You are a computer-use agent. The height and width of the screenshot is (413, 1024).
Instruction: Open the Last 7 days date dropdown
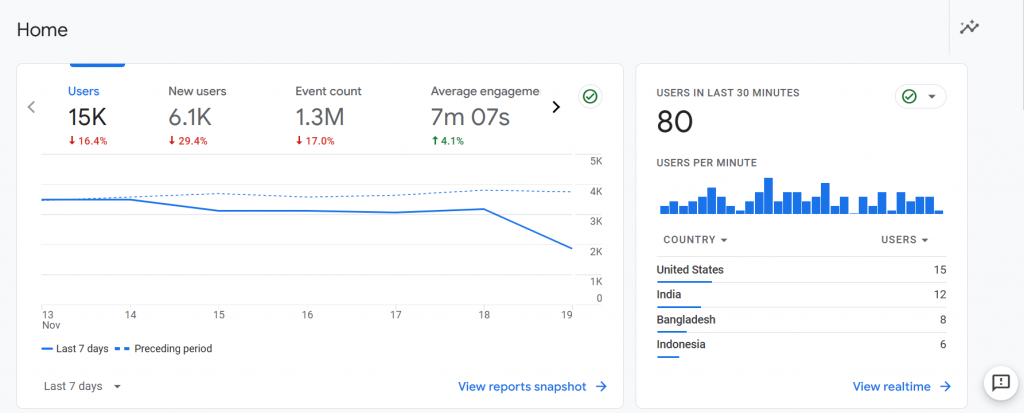click(x=83, y=386)
